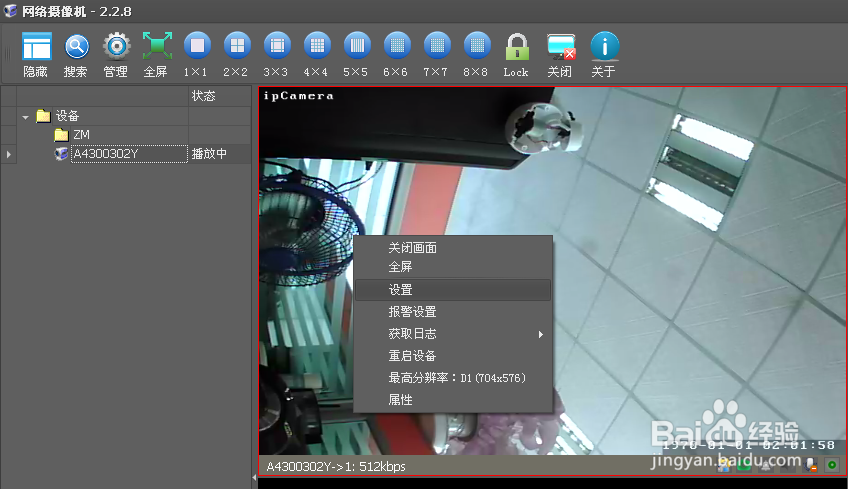Screen dimensions: 848x489
Task: Click the 关闭 close monitor icon
Action: coord(561,47)
